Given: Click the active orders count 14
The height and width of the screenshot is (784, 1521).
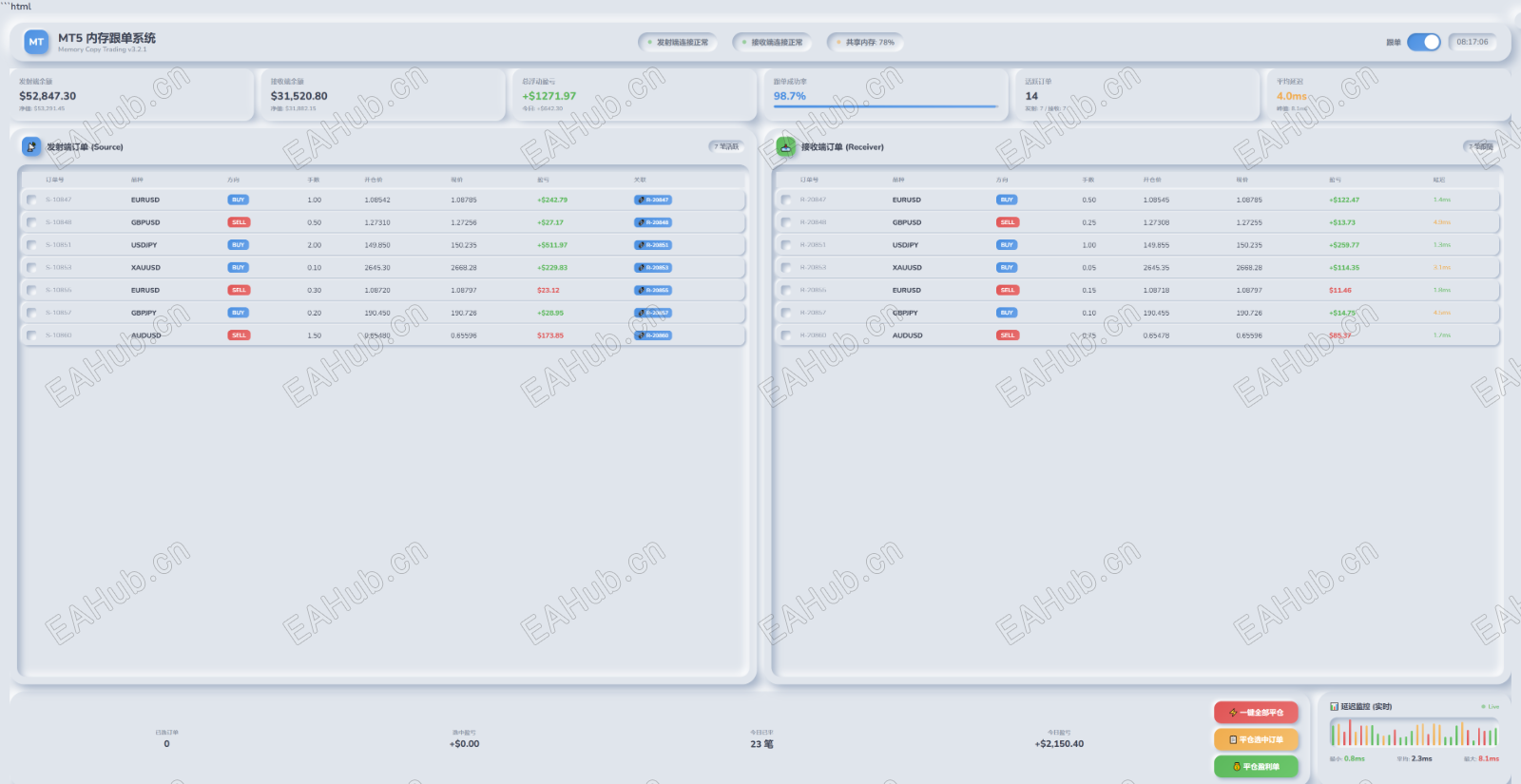Looking at the screenshot, I should click(x=1031, y=96).
